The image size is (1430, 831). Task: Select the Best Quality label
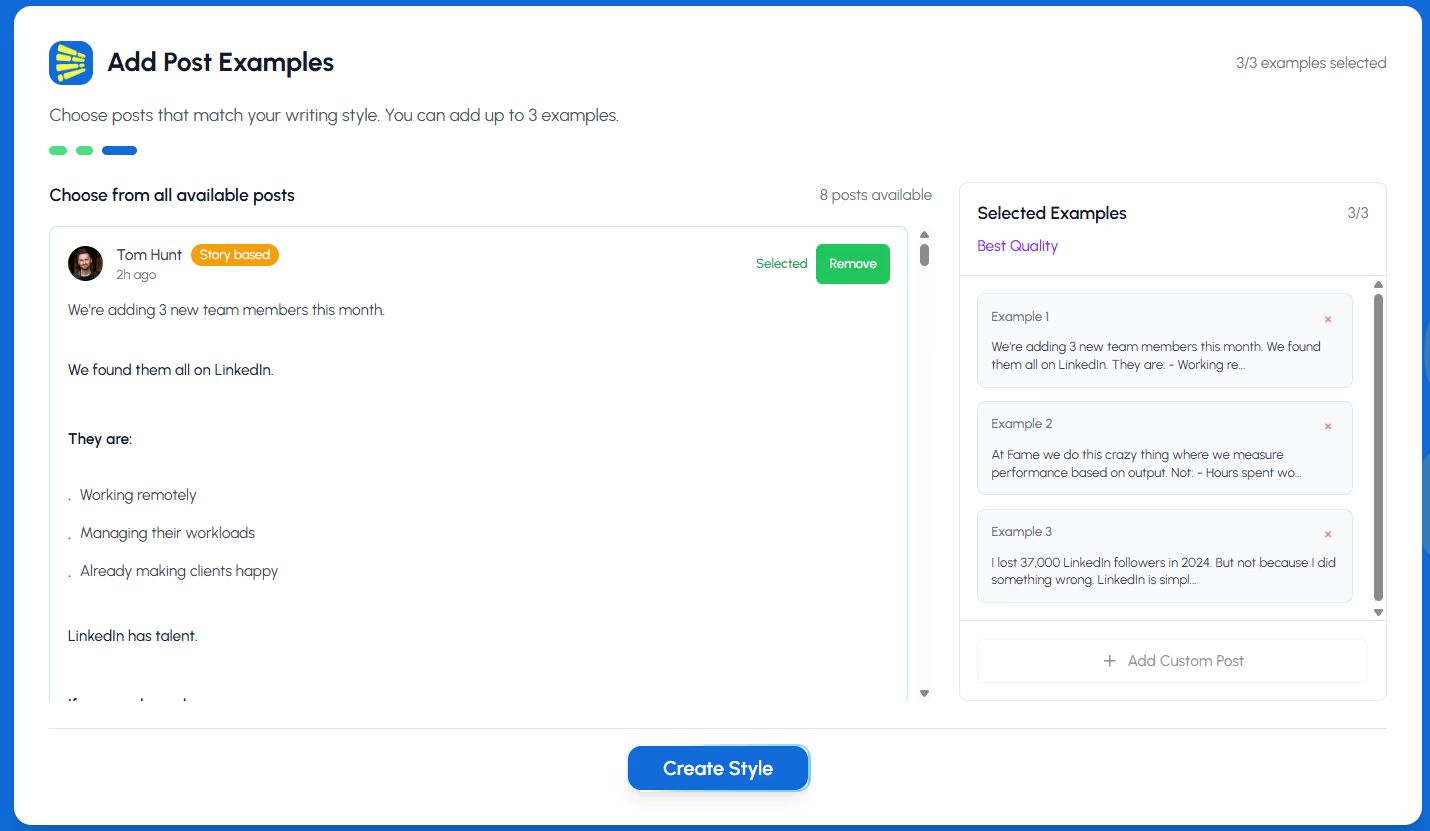(1017, 246)
